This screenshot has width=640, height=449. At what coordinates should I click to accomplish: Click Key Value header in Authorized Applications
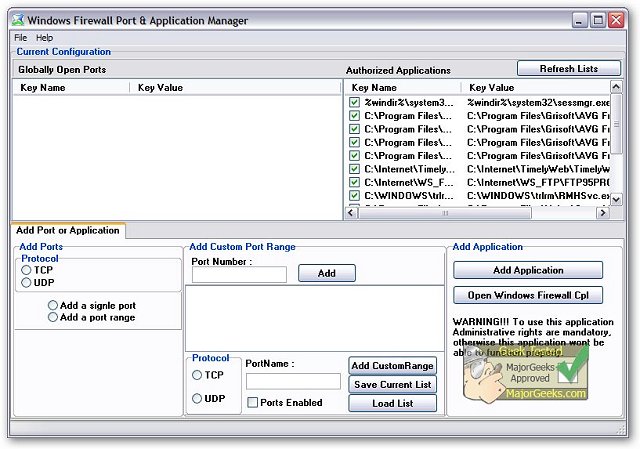click(x=536, y=87)
